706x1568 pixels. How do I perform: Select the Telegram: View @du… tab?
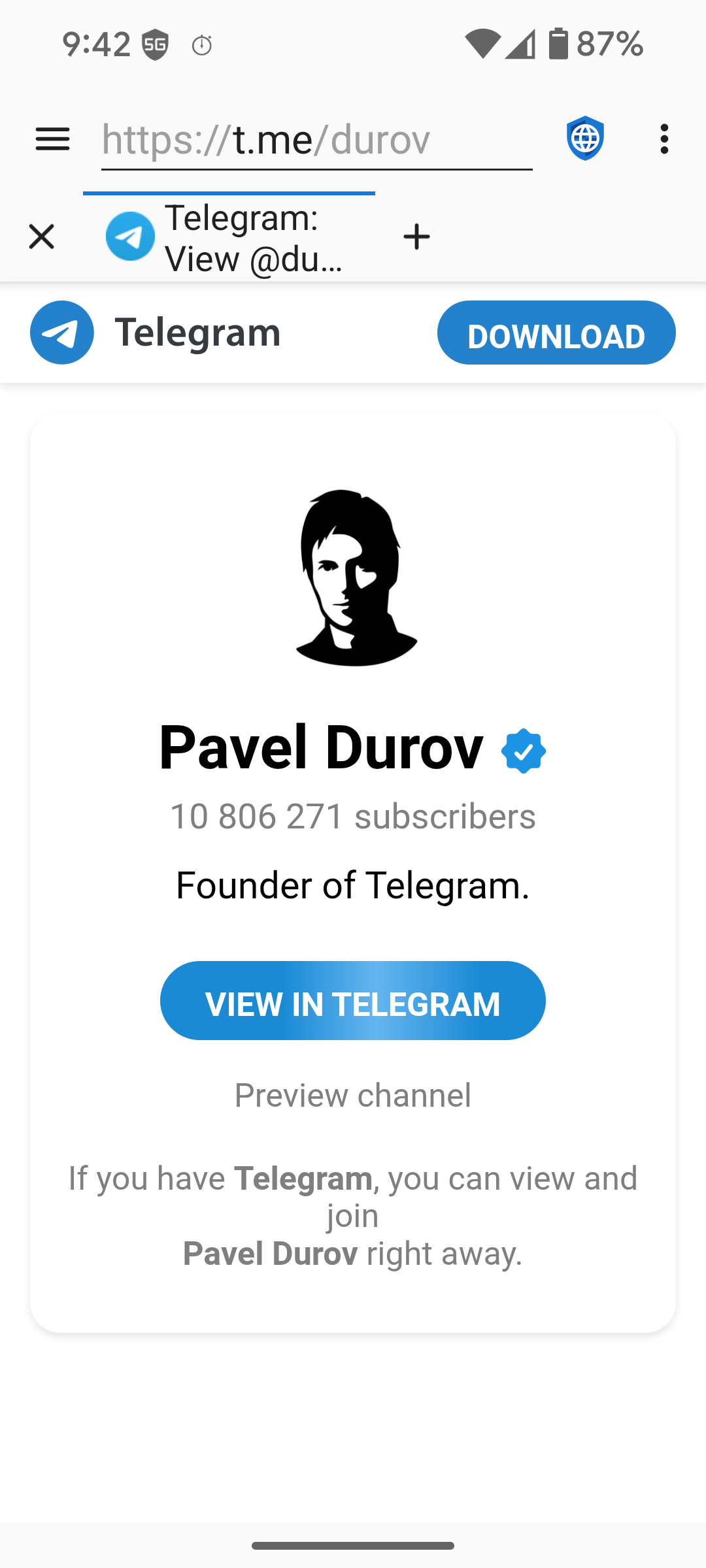coord(229,238)
